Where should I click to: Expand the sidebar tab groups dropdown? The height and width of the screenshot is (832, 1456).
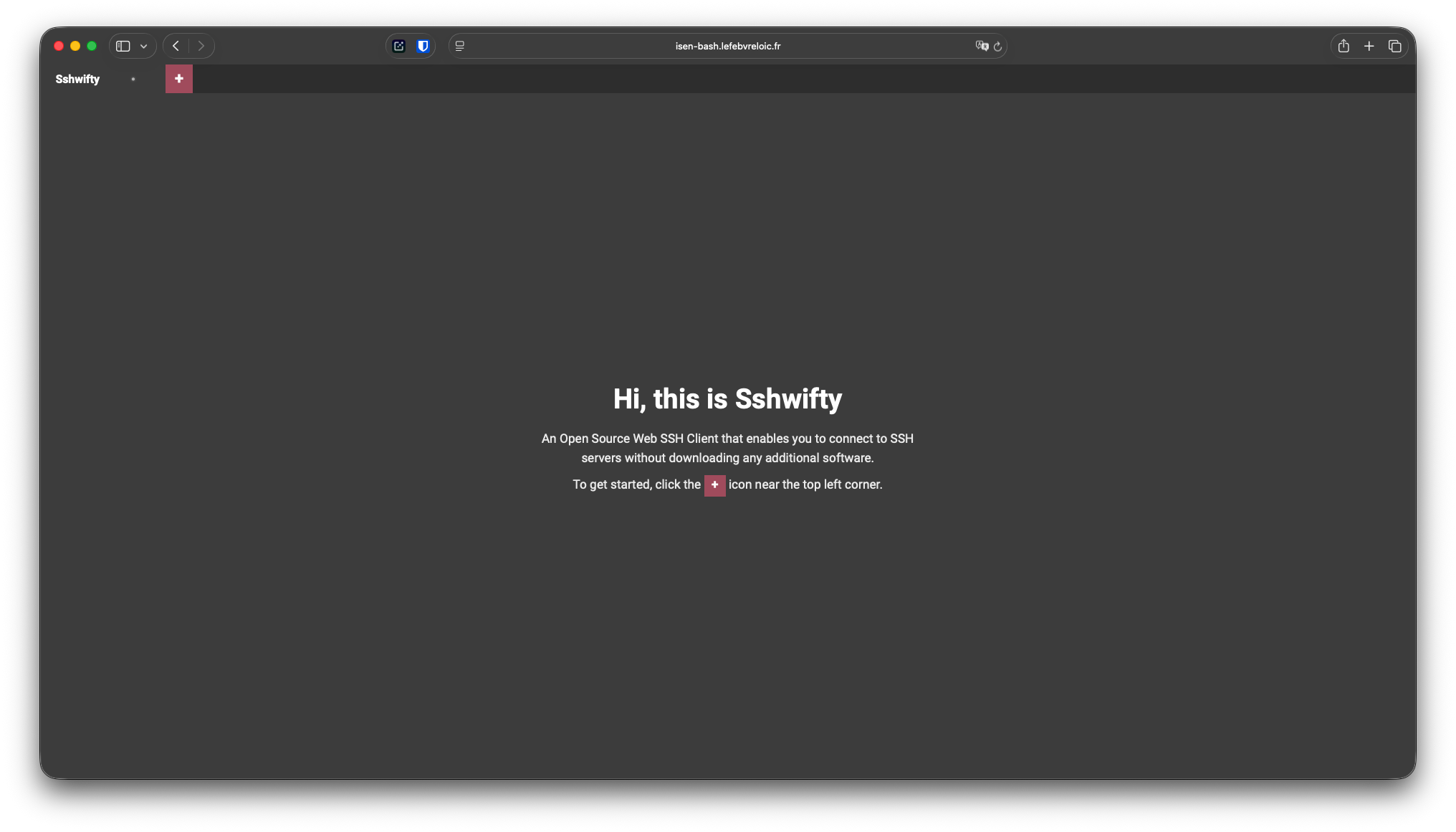144,46
